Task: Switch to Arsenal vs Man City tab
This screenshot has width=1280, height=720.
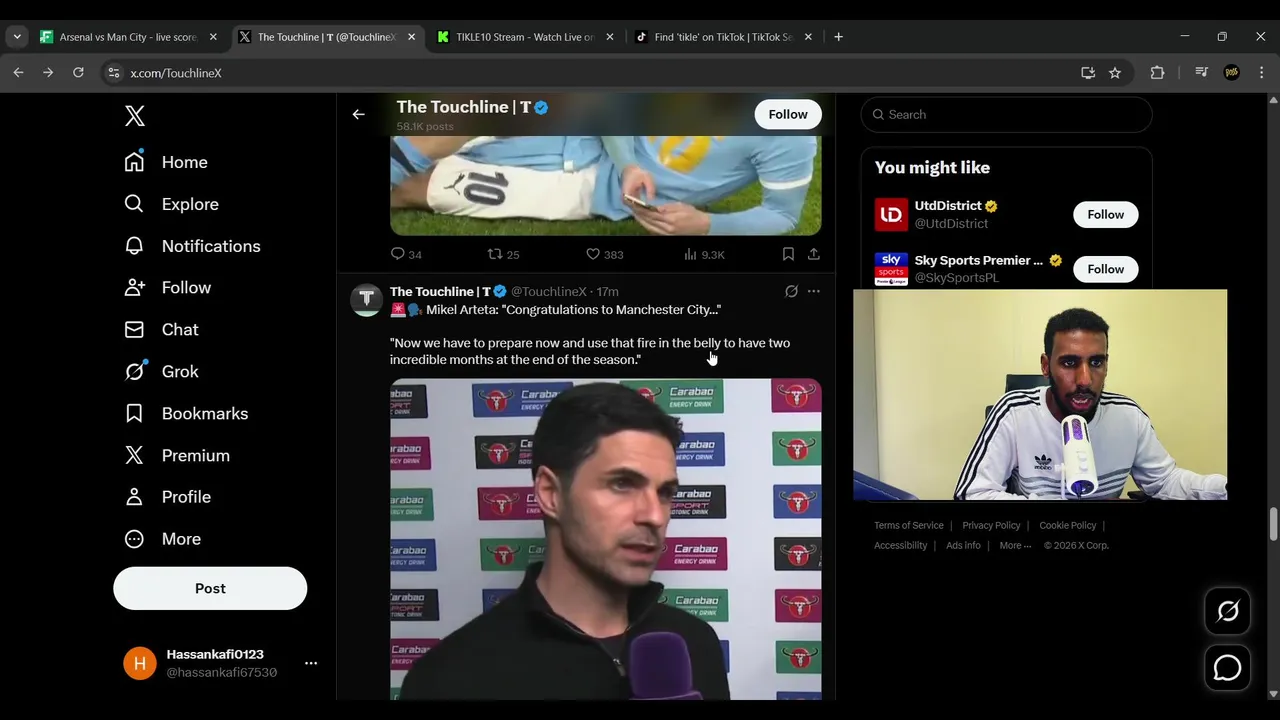Action: coord(129,37)
